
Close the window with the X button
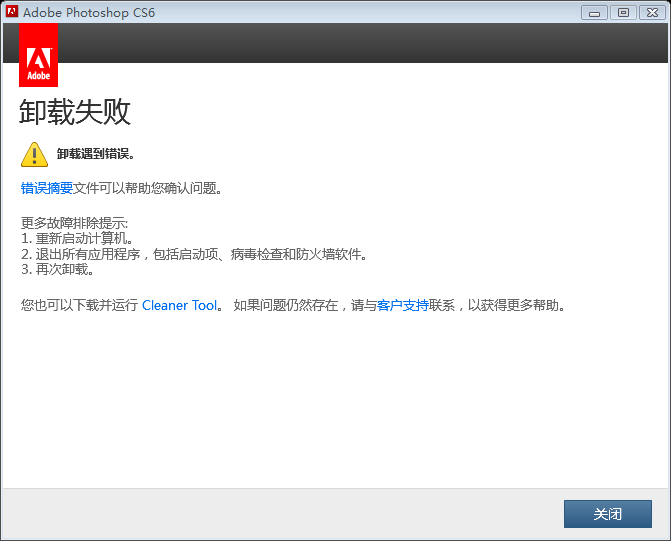pyautogui.click(x=652, y=13)
